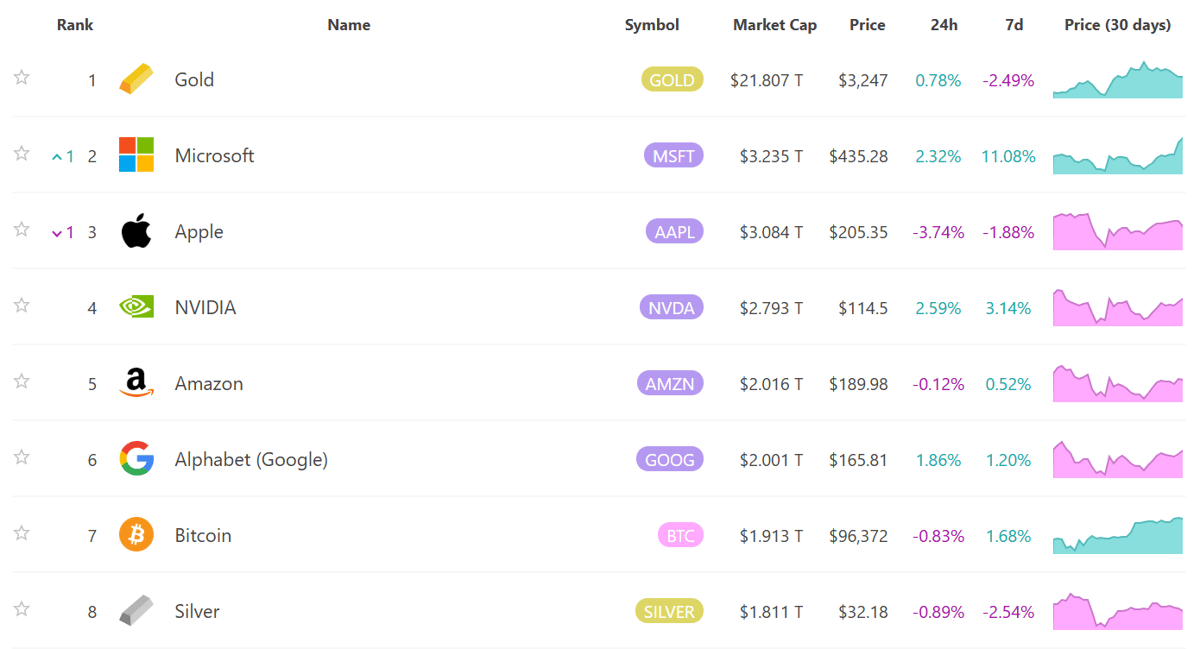The image size is (1200, 649).
Task: Sort the table by Market Cap
Action: pos(774,25)
